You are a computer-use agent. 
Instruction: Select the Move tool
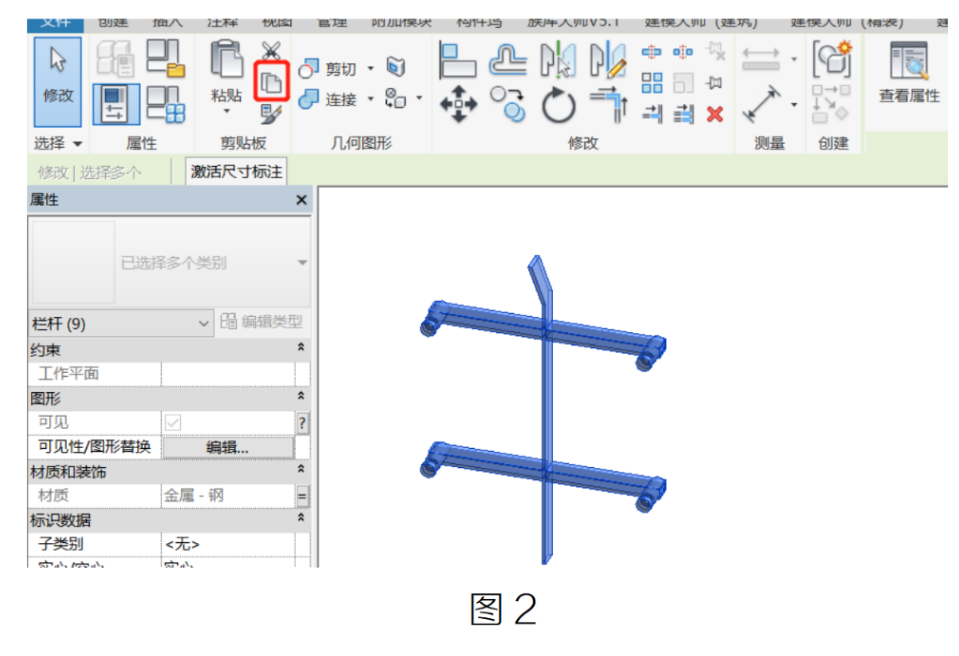(458, 103)
